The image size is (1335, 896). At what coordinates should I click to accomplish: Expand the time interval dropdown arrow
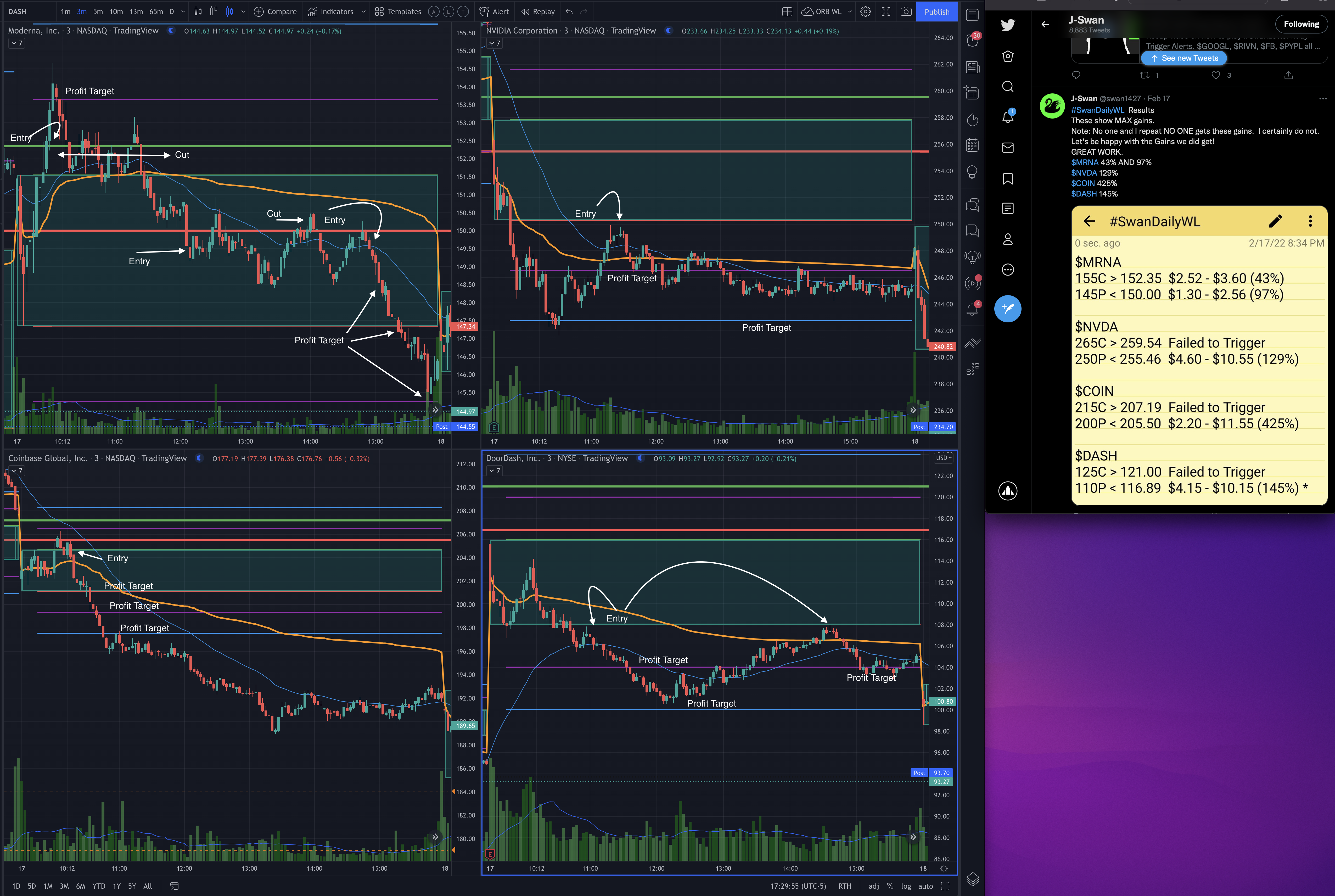[x=183, y=12]
